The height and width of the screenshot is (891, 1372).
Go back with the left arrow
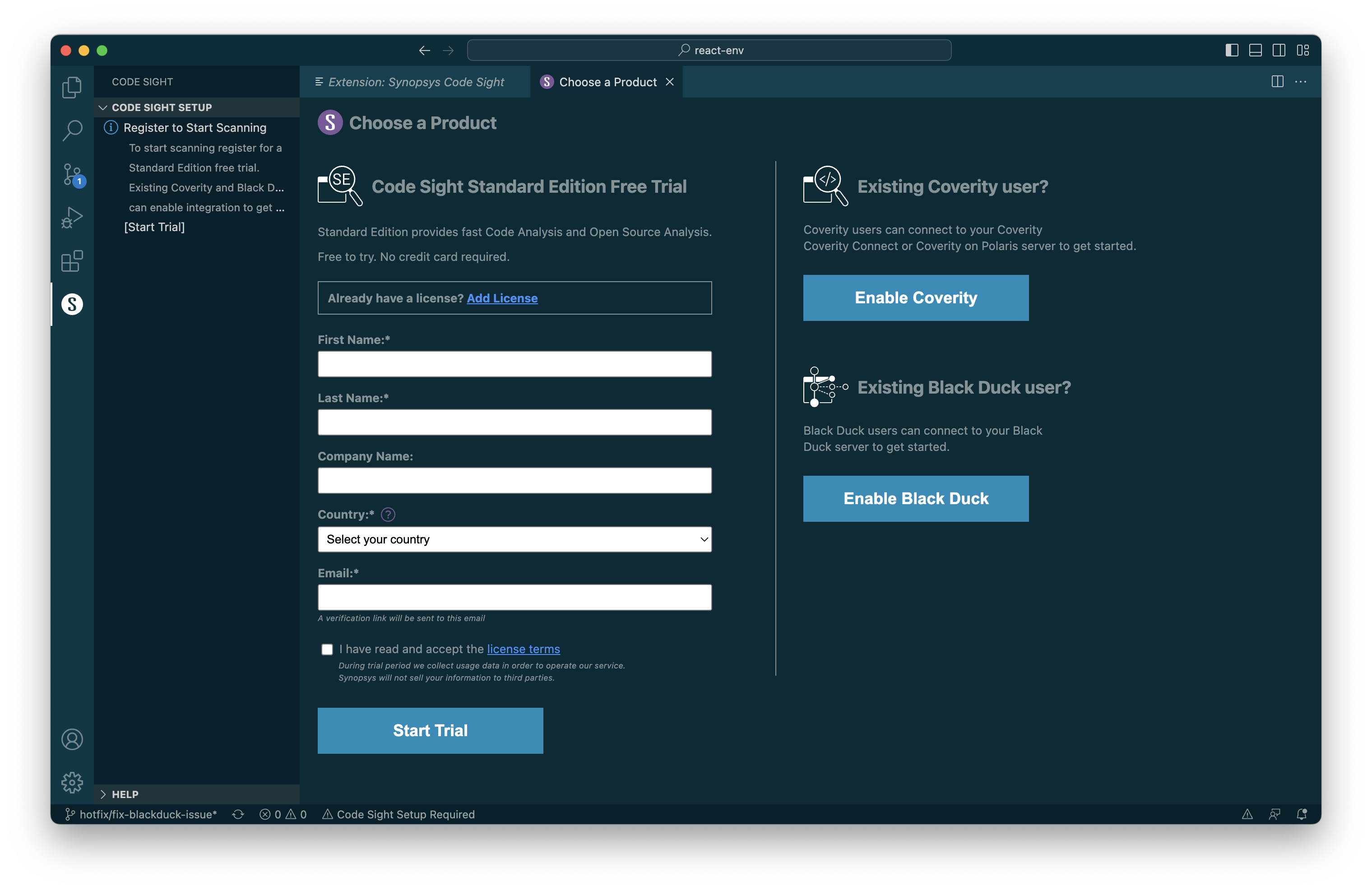pos(424,50)
